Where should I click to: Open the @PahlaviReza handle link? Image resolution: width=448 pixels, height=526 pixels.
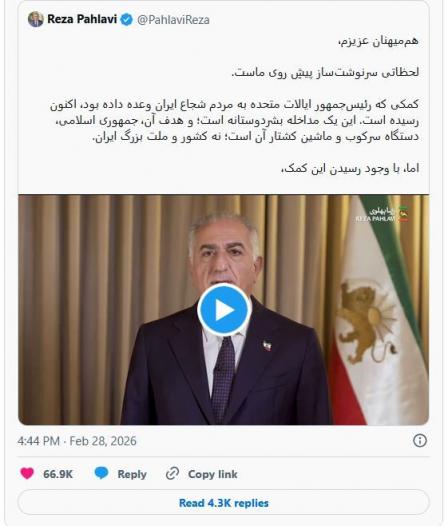click(173, 20)
